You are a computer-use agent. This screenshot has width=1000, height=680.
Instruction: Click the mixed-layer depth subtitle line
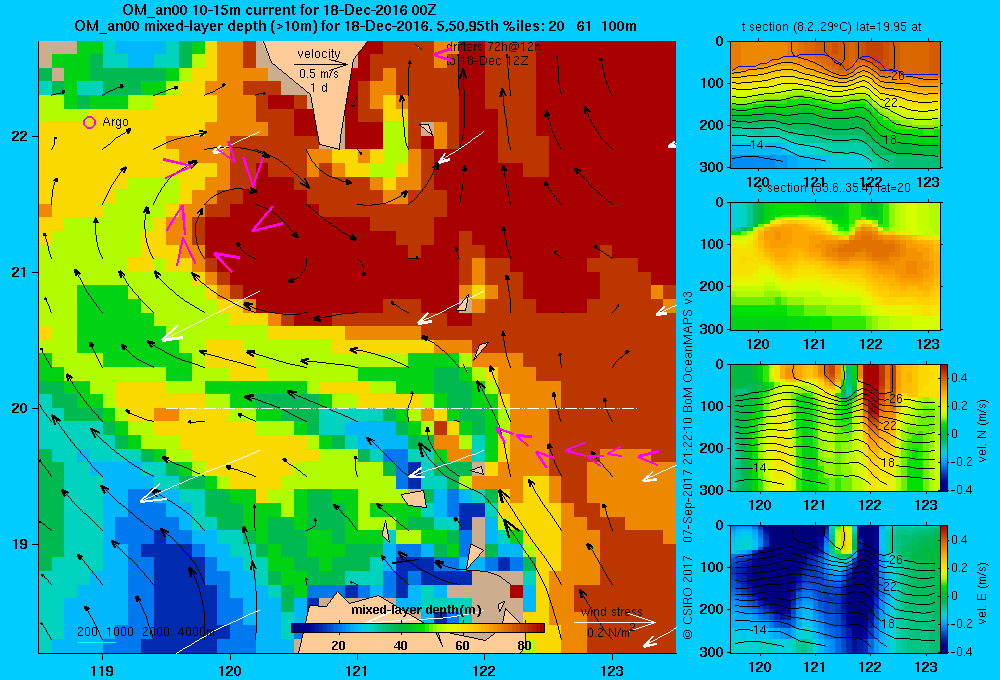355,26
